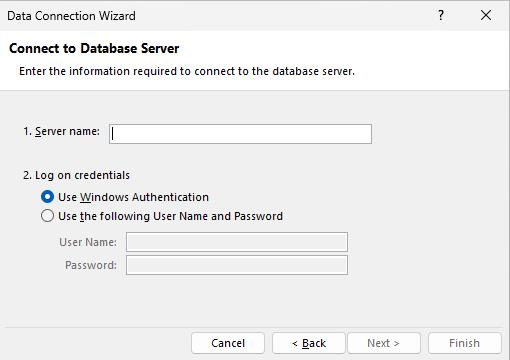Click the 'Data Connection Wizard' title text
Image resolution: width=510 pixels, height=360 pixels.
(x=71, y=16)
